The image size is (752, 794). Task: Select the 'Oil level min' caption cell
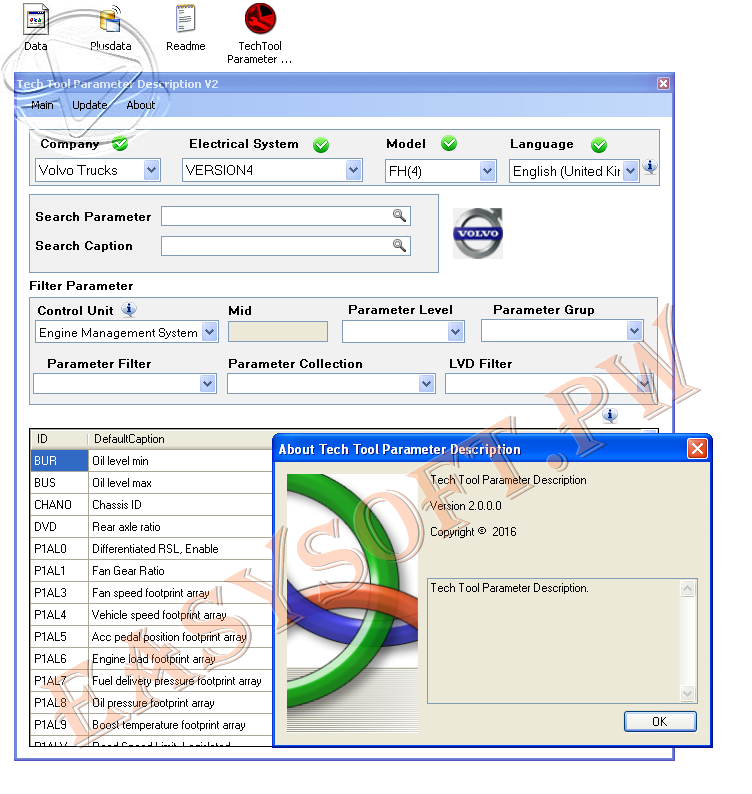tap(180, 461)
